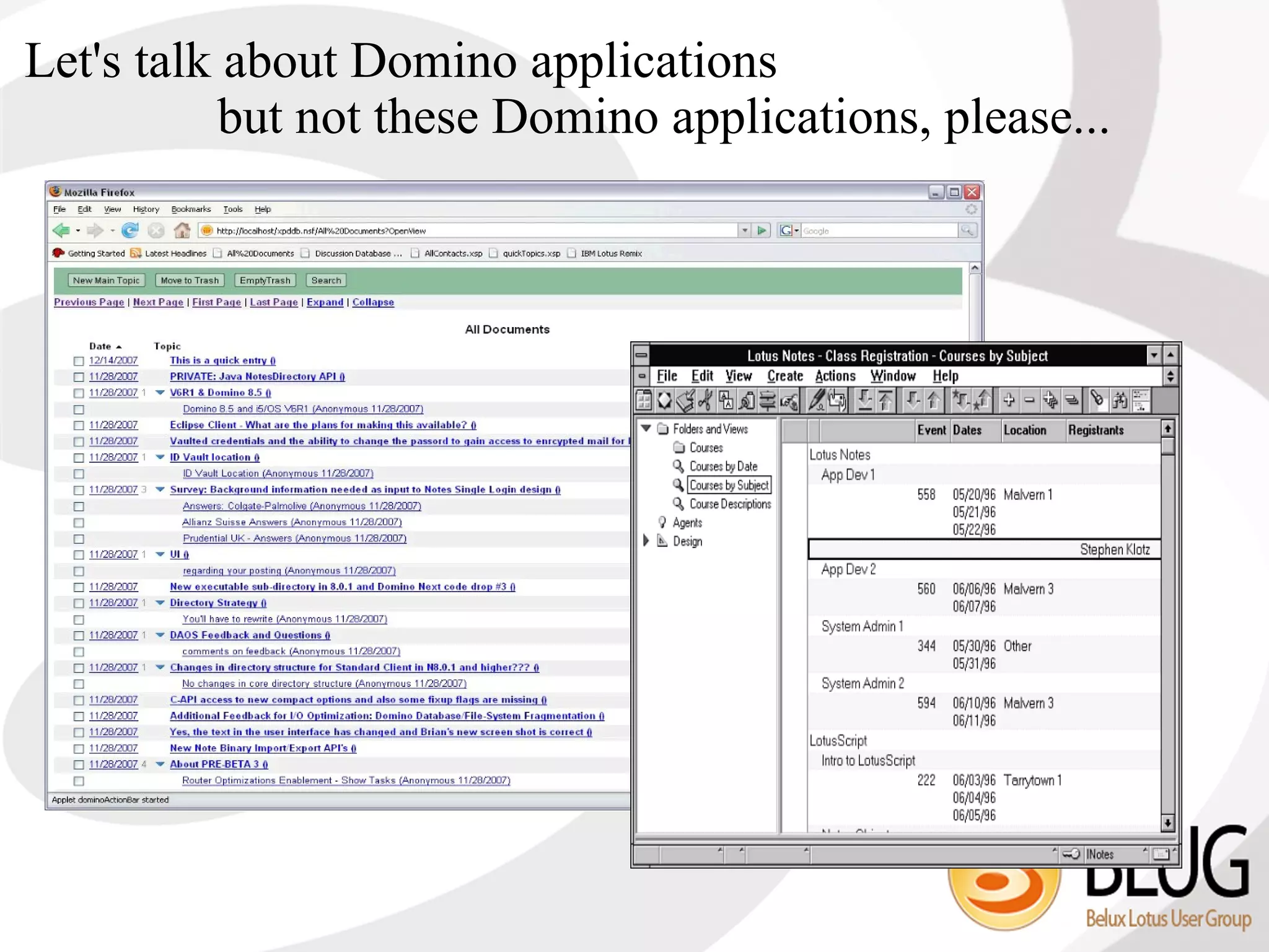
Task: Click the binoculars Find icon in Notes toolbar
Action: tap(1119, 401)
